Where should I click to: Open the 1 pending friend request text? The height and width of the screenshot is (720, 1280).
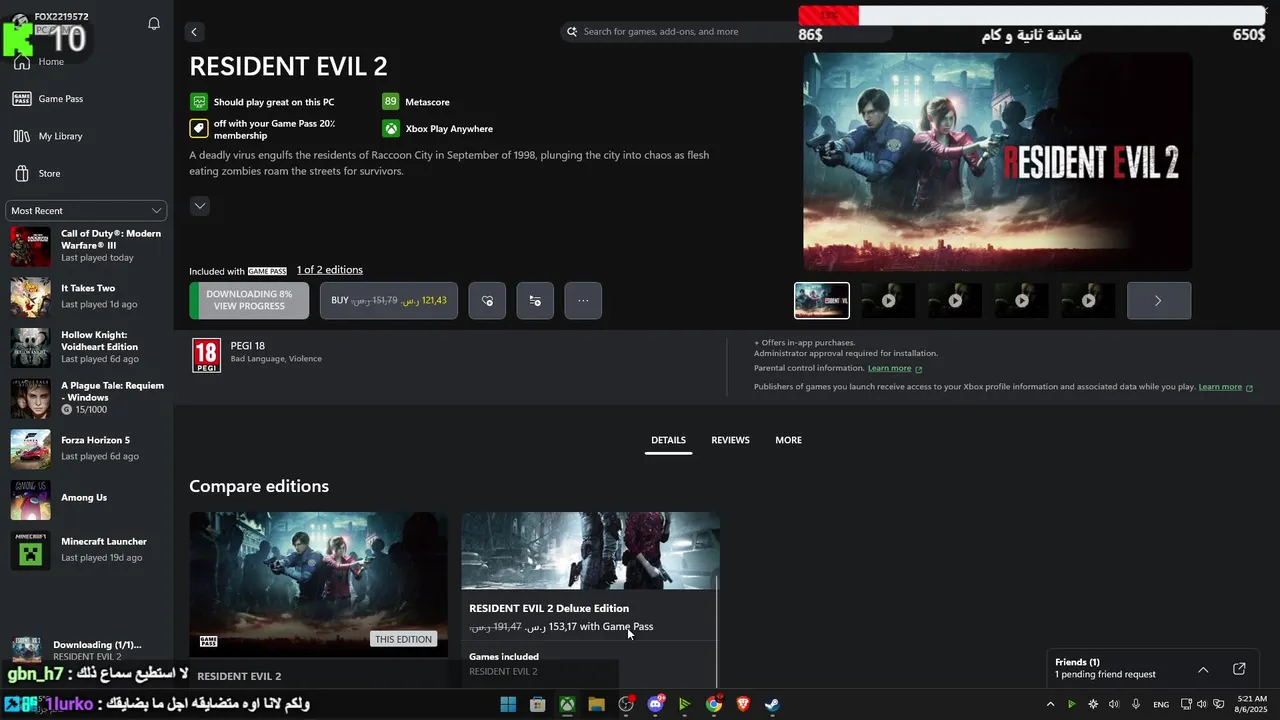(x=1105, y=675)
